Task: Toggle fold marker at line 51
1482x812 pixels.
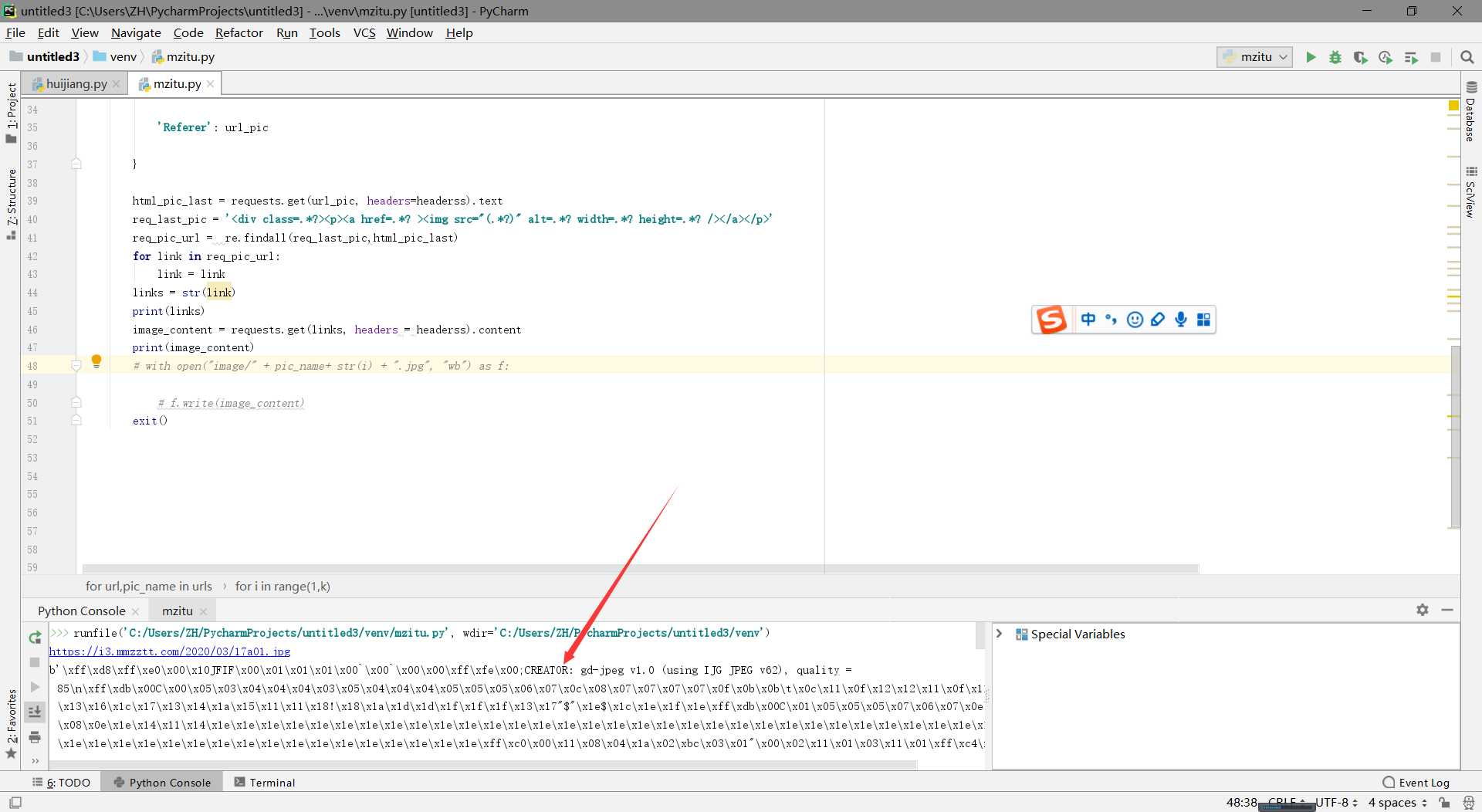Action: pyautogui.click(x=76, y=420)
